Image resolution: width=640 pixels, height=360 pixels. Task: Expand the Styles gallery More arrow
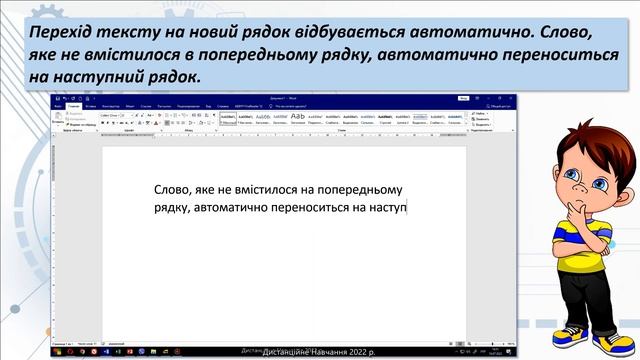[x=466, y=124]
